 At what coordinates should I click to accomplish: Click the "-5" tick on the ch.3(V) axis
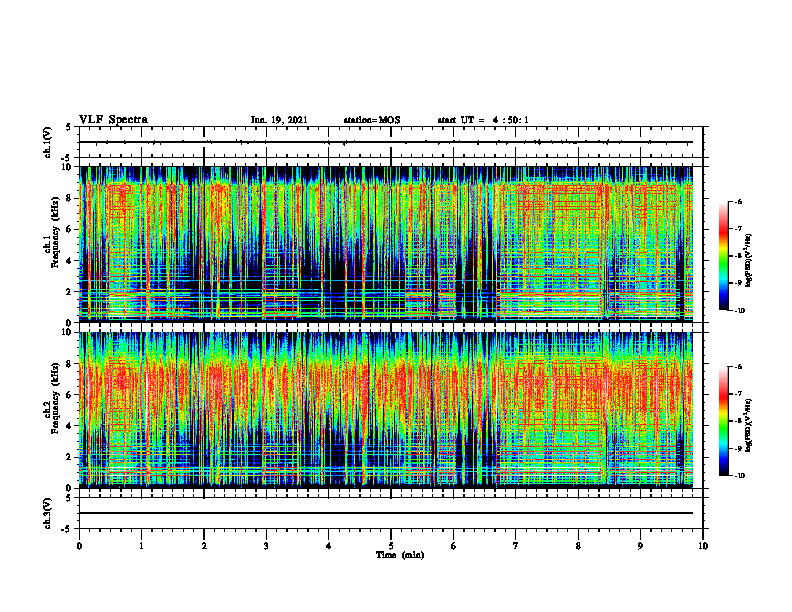pos(67,528)
